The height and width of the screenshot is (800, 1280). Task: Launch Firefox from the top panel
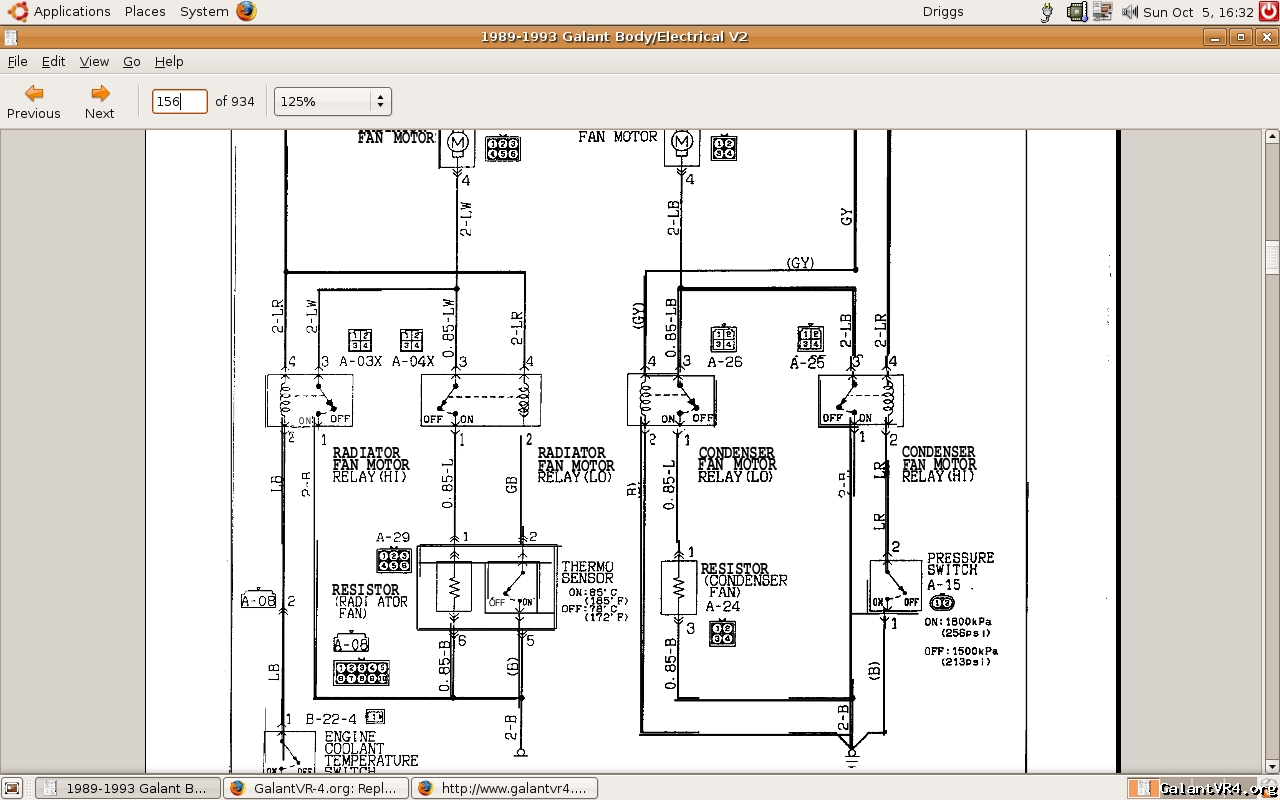pyautogui.click(x=246, y=12)
